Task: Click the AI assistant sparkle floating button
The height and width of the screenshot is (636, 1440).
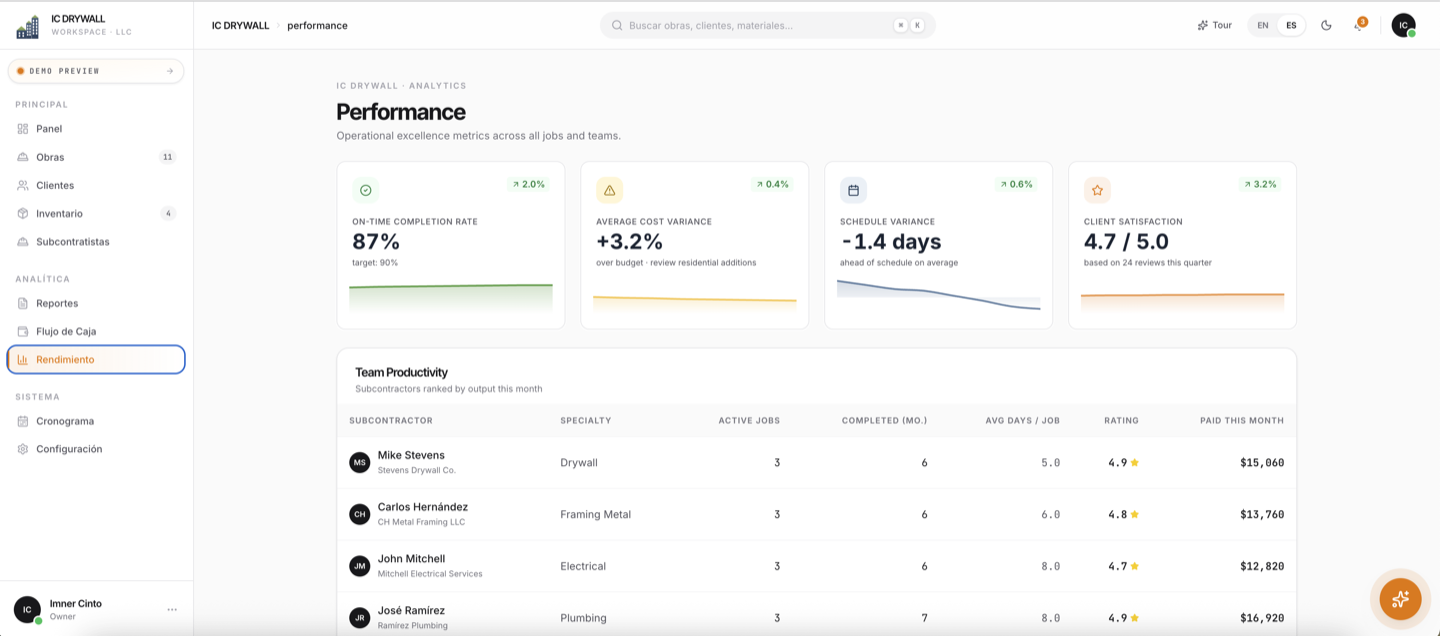Action: pyautogui.click(x=1400, y=599)
